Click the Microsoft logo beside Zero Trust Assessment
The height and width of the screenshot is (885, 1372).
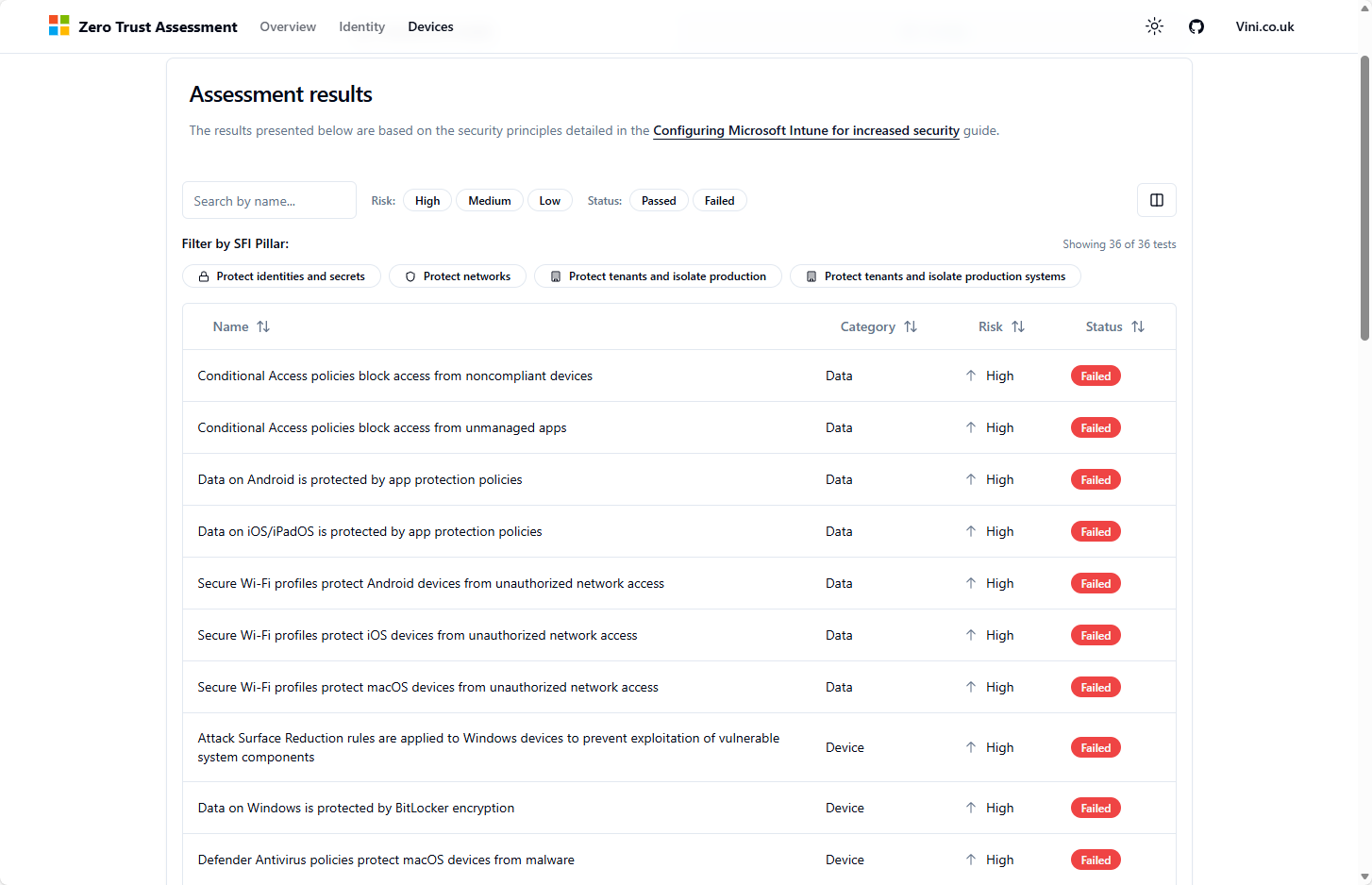tap(59, 26)
